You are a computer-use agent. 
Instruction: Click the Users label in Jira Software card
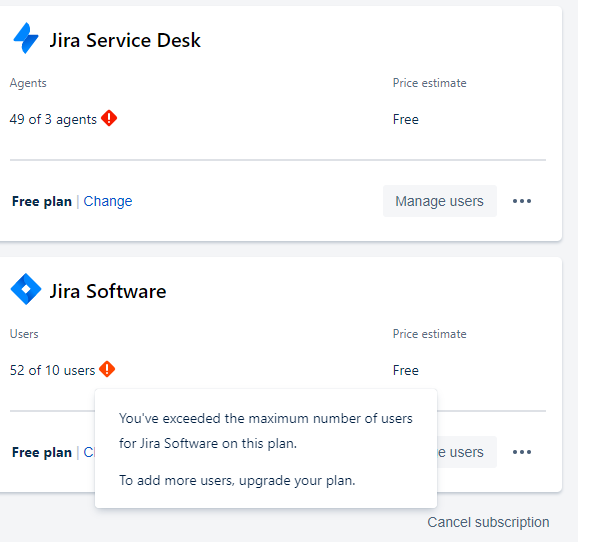coord(24,334)
